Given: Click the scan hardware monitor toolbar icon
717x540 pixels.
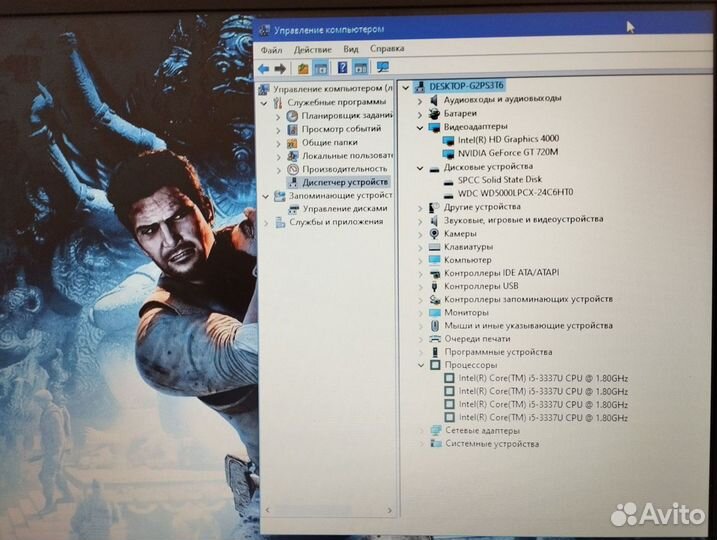Looking at the screenshot, I should pos(382,68).
